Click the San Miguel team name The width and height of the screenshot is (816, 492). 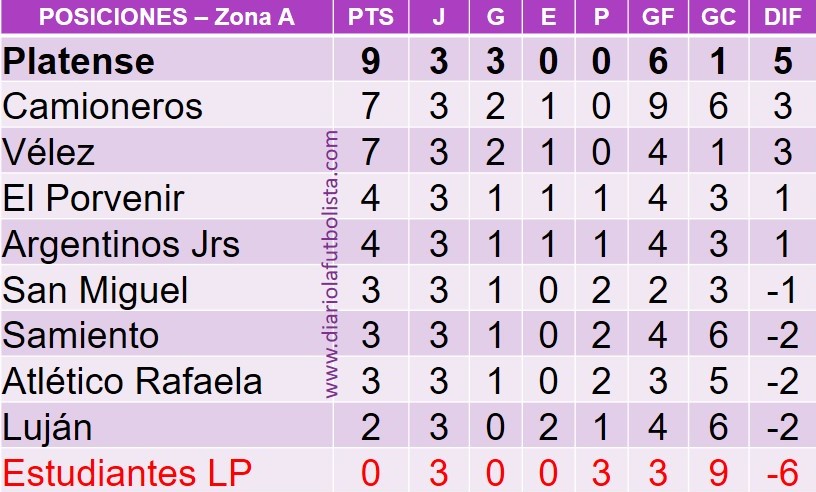click(95, 290)
